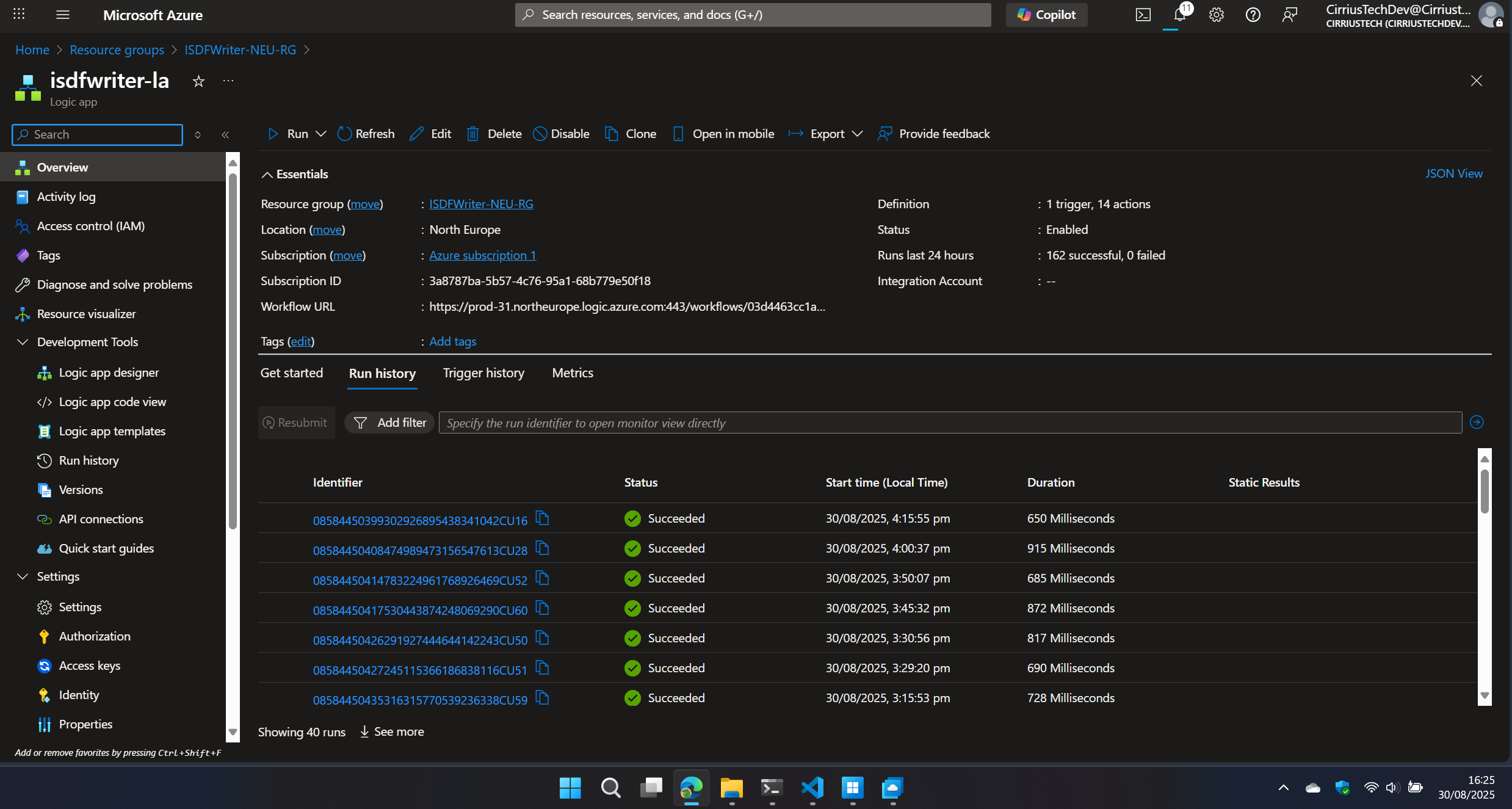Open Visual Studio Code from the taskbar
1512x809 pixels.
(812, 788)
